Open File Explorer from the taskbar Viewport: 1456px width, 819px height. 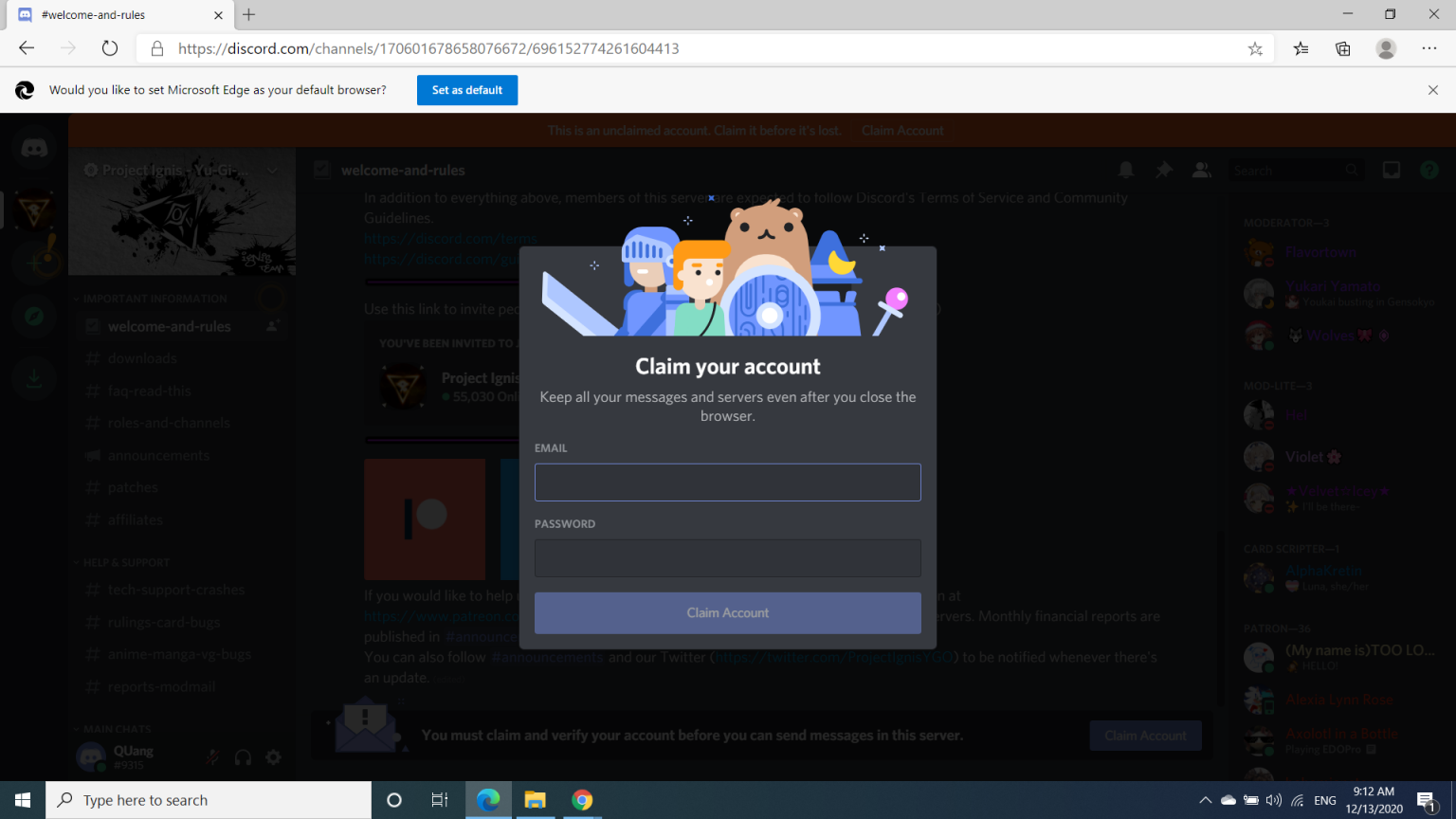click(535, 800)
